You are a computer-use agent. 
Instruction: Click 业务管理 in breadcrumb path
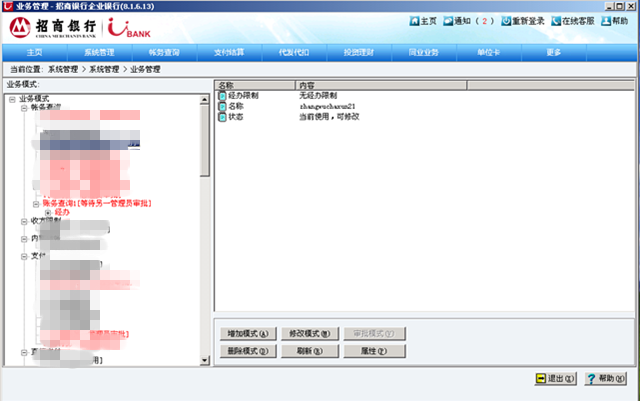coord(145,69)
